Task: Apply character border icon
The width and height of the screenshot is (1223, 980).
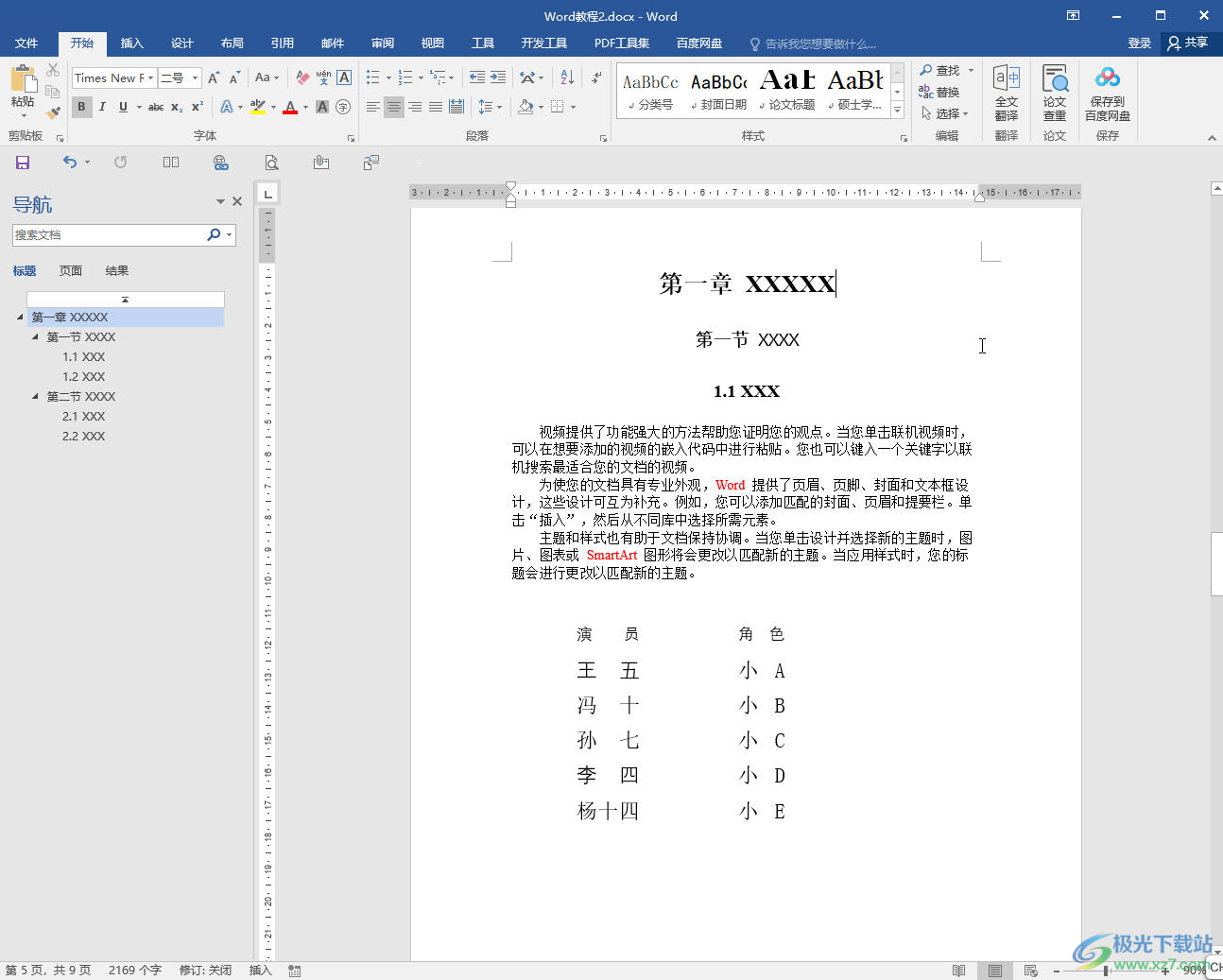Action: pos(344,77)
